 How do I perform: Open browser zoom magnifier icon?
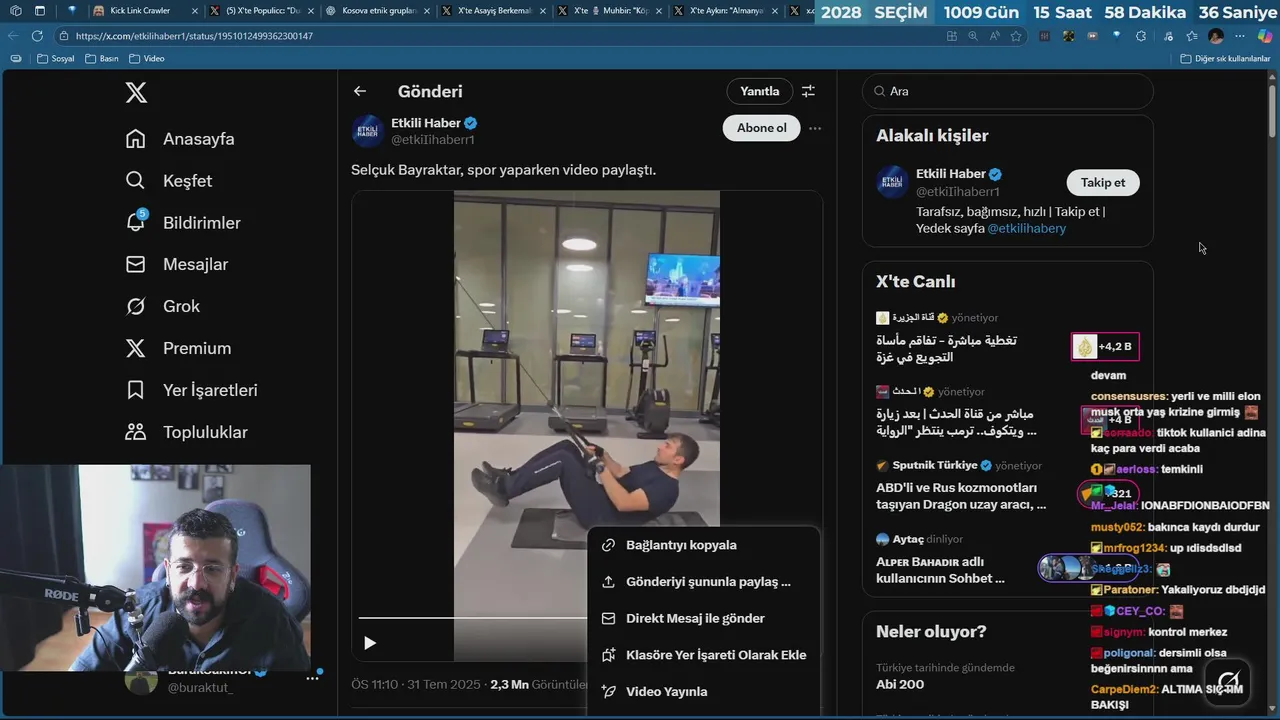[973, 36]
